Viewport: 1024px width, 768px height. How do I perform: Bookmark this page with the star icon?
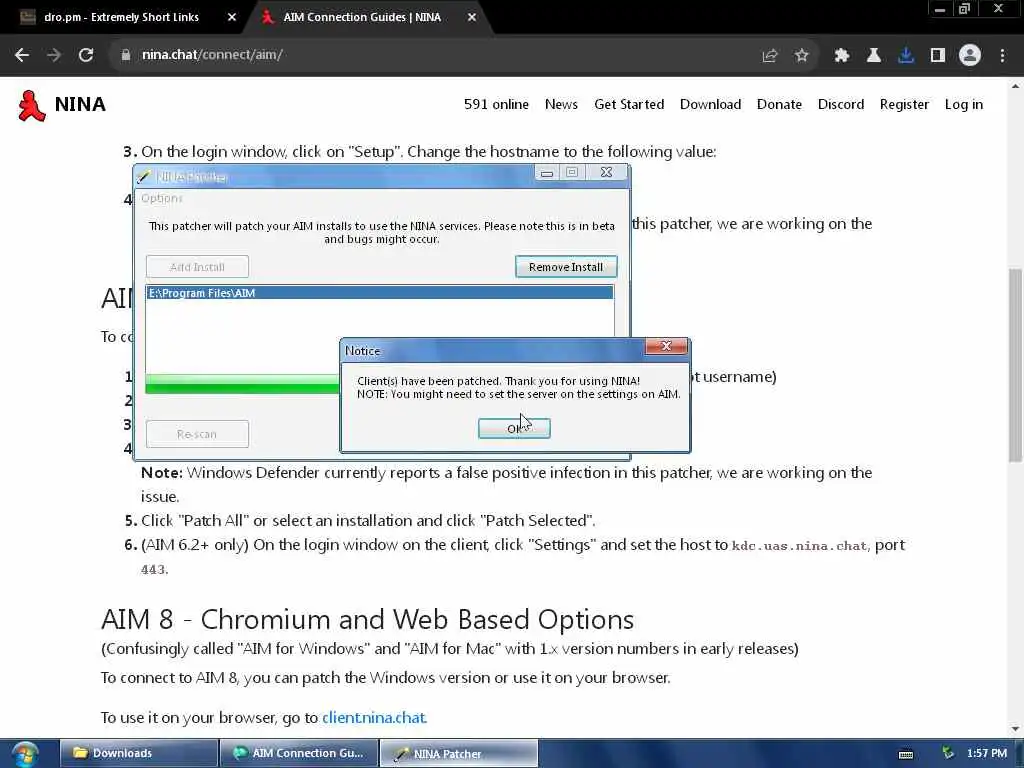tap(802, 56)
